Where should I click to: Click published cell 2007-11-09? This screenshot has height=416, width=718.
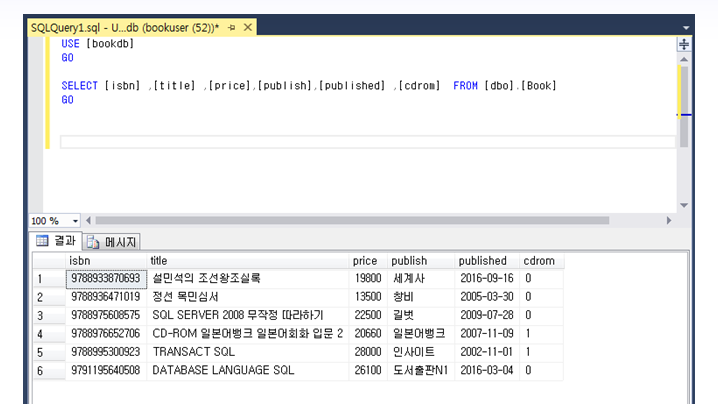[487, 334]
